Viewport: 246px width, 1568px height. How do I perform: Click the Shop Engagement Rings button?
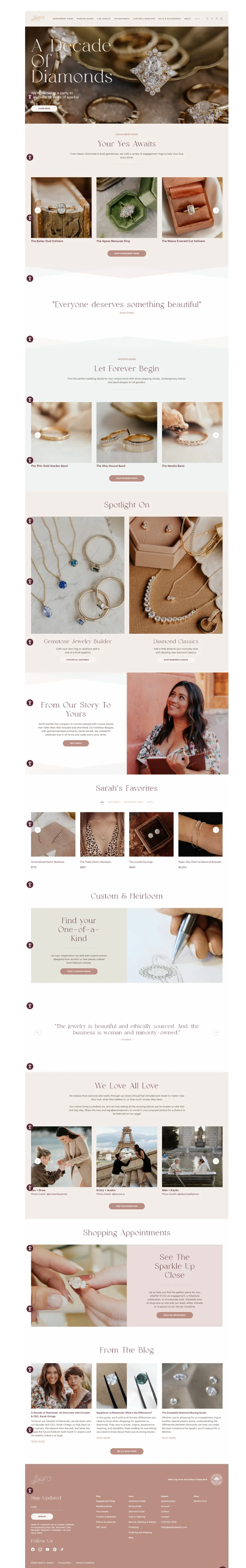(x=126, y=253)
